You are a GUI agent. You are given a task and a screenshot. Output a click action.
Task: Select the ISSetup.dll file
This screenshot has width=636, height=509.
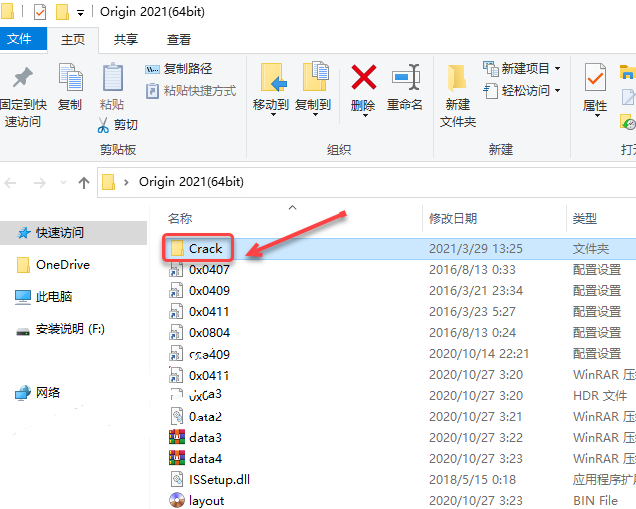click(x=219, y=480)
